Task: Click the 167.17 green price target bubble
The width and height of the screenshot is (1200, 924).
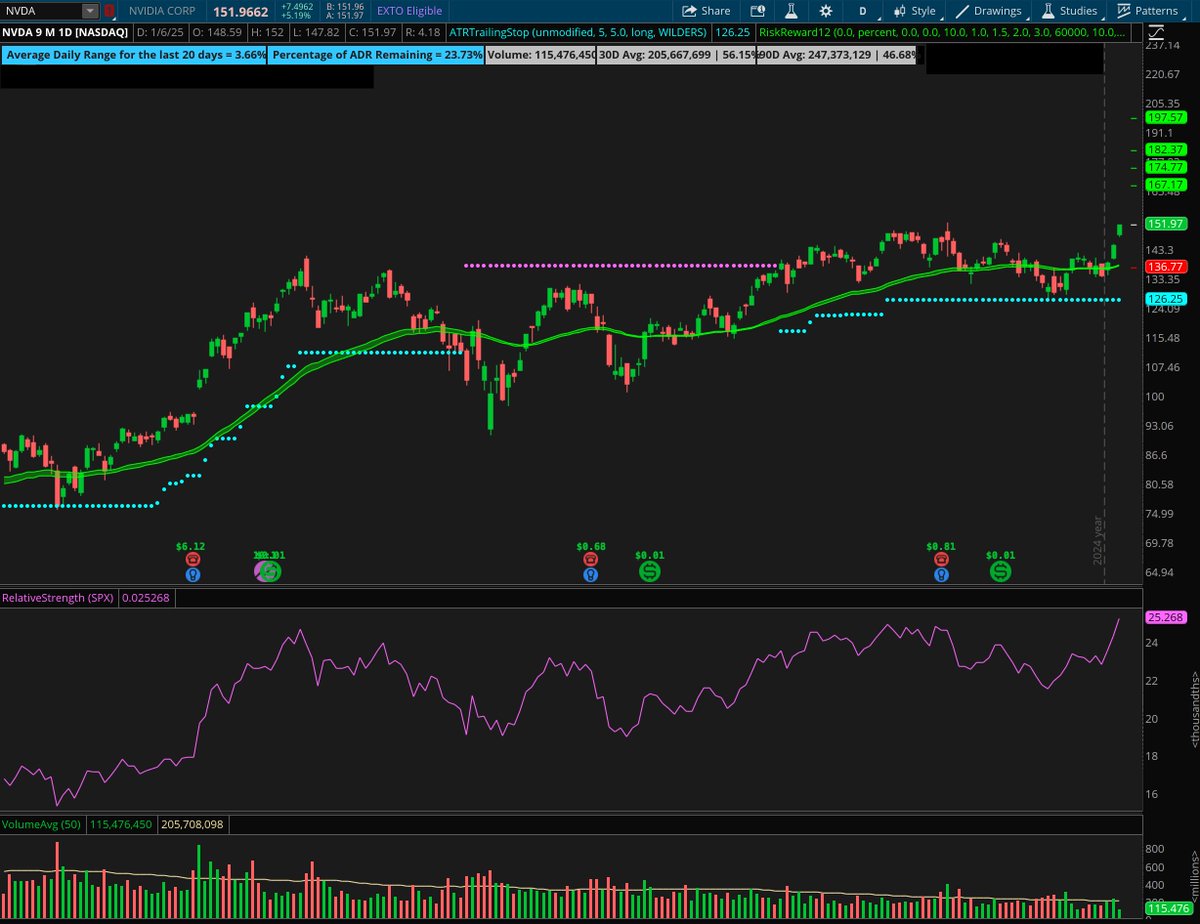Action: click(1165, 185)
